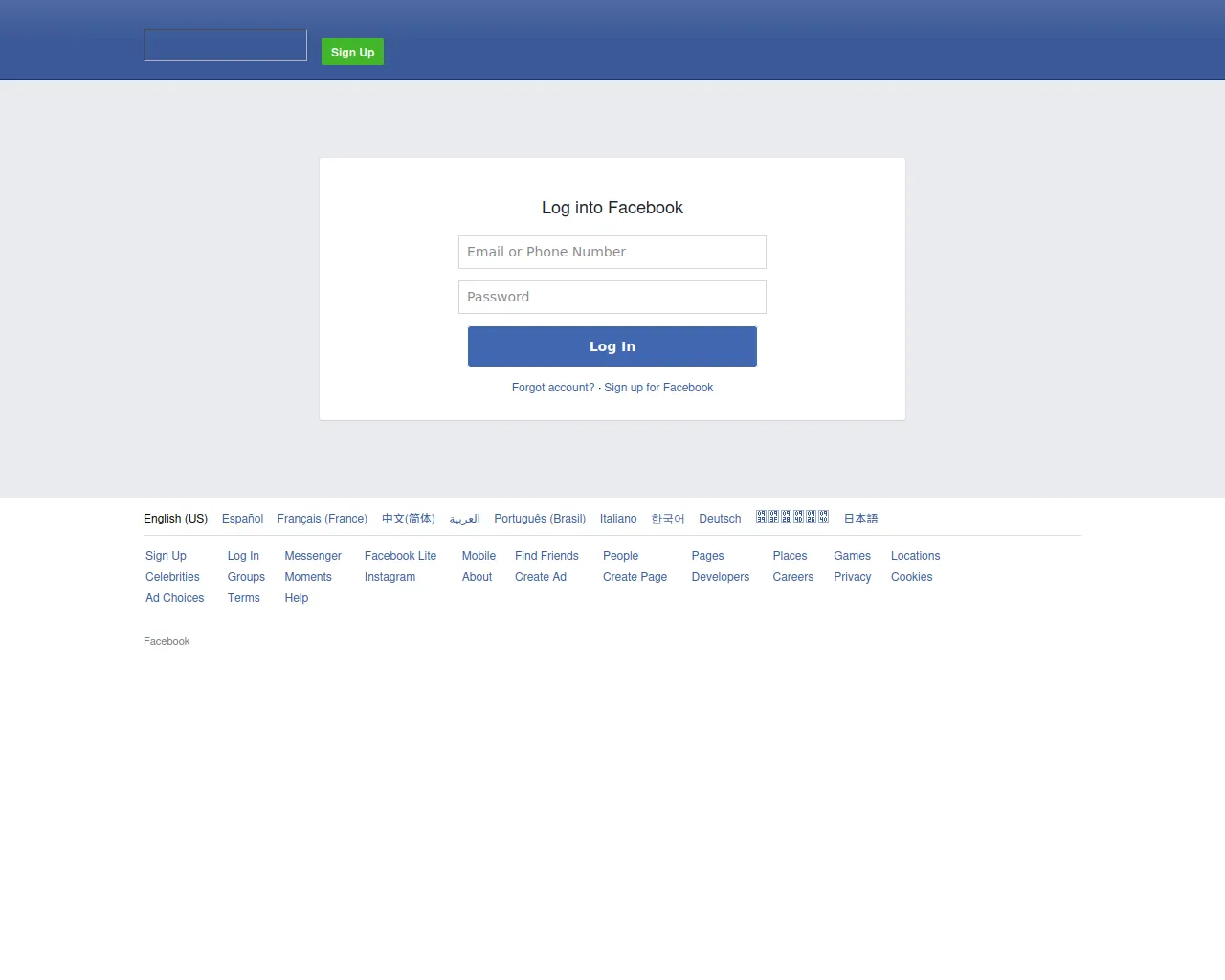Click the Instagram footer link
1225x980 pixels.
[x=390, y=576]
